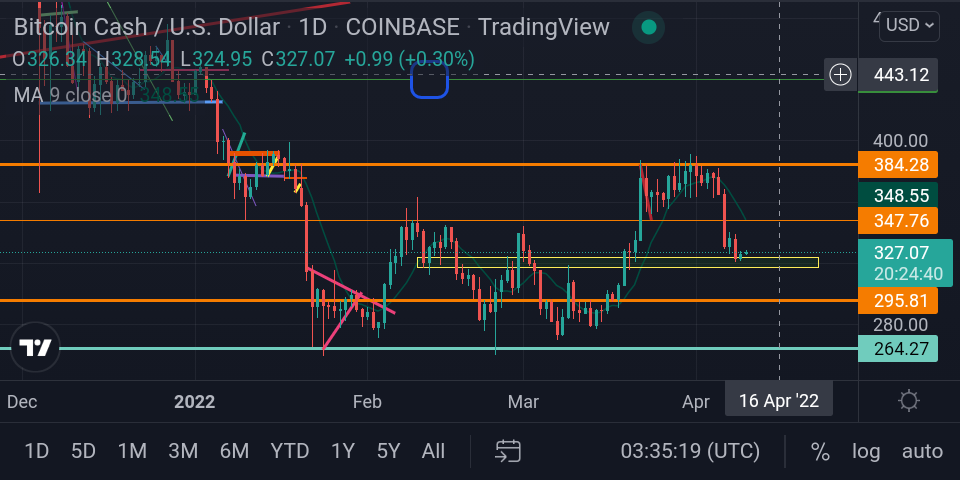This screenshot has height=480, width=960.
Task: Click the Mar time axis label
Action: [x=523, y=402]
